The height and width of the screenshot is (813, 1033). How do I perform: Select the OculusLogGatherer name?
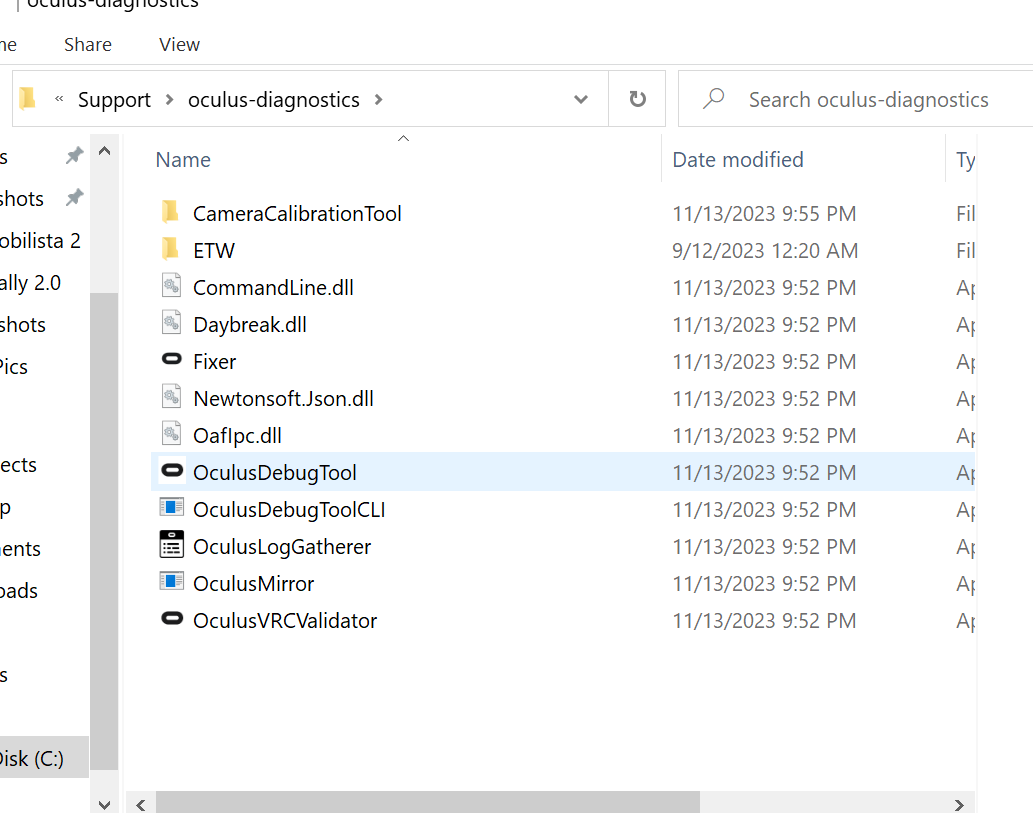click(x=282, y=546)
